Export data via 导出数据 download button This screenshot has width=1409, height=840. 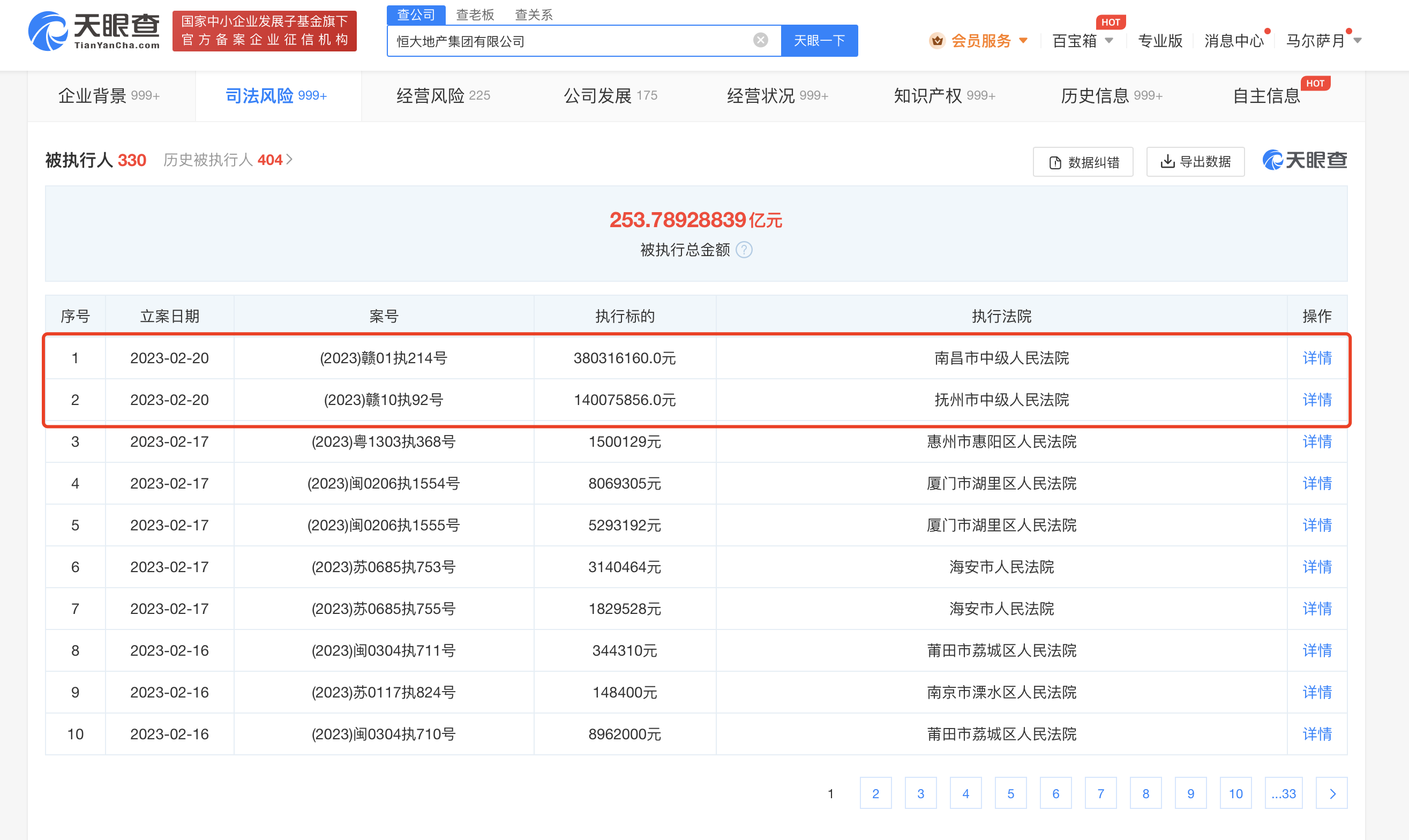pyautogui.click(x=1195, y=162)
